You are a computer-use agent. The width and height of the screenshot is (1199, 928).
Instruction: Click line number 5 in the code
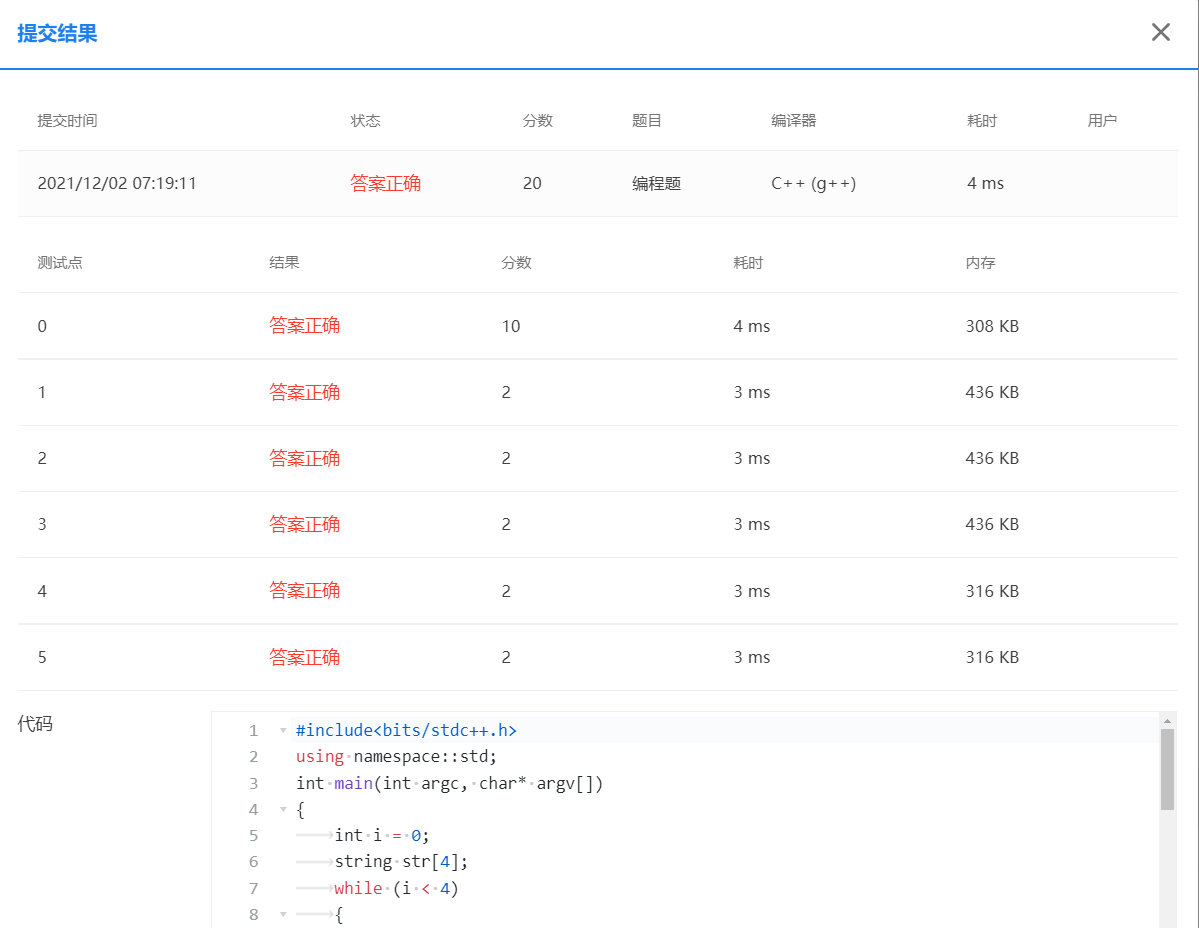(x=252, y=834)
